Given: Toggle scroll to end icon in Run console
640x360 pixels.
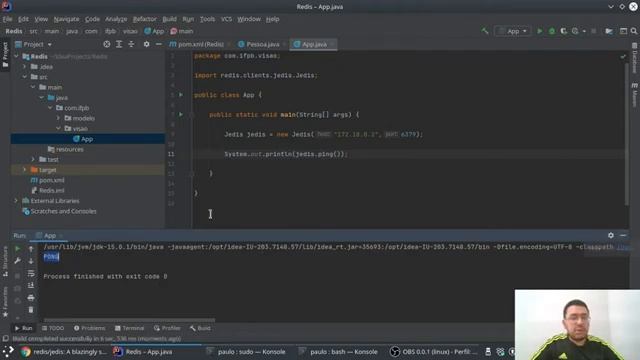Looking at the screenshot, I should tap(31, 285).
